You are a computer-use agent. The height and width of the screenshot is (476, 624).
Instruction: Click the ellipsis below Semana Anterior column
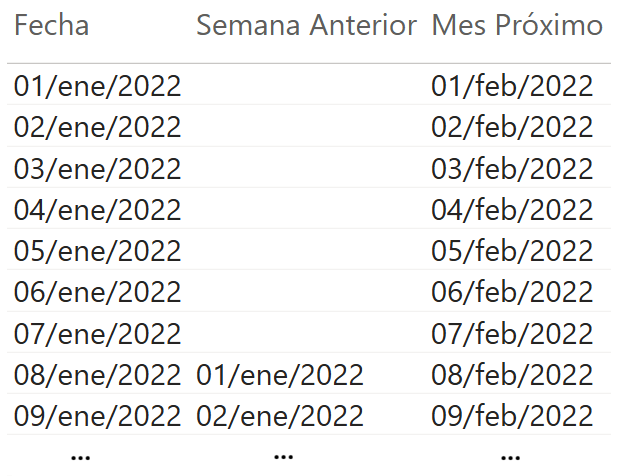point(283,456)
